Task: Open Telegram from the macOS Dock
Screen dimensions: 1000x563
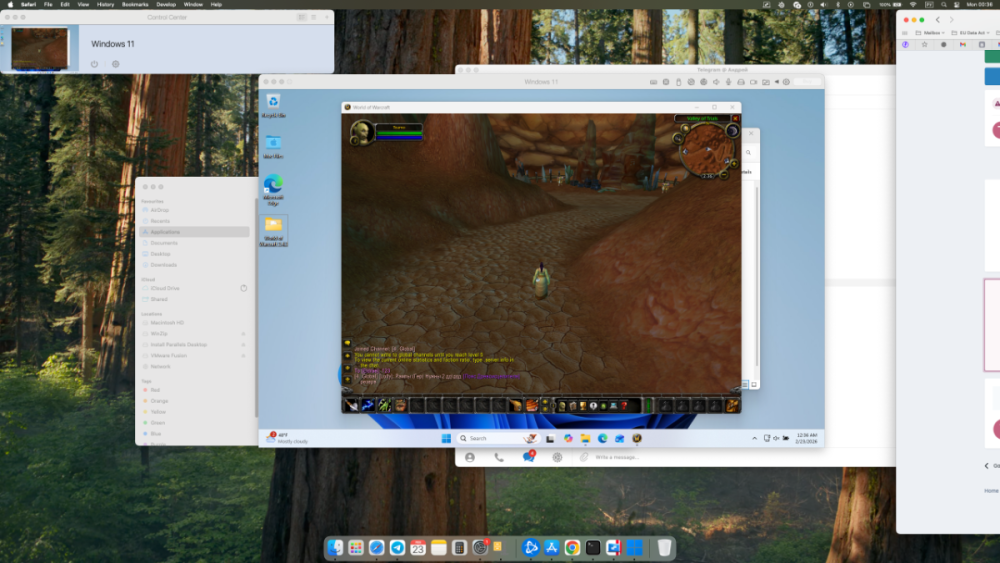Action: 398,548
